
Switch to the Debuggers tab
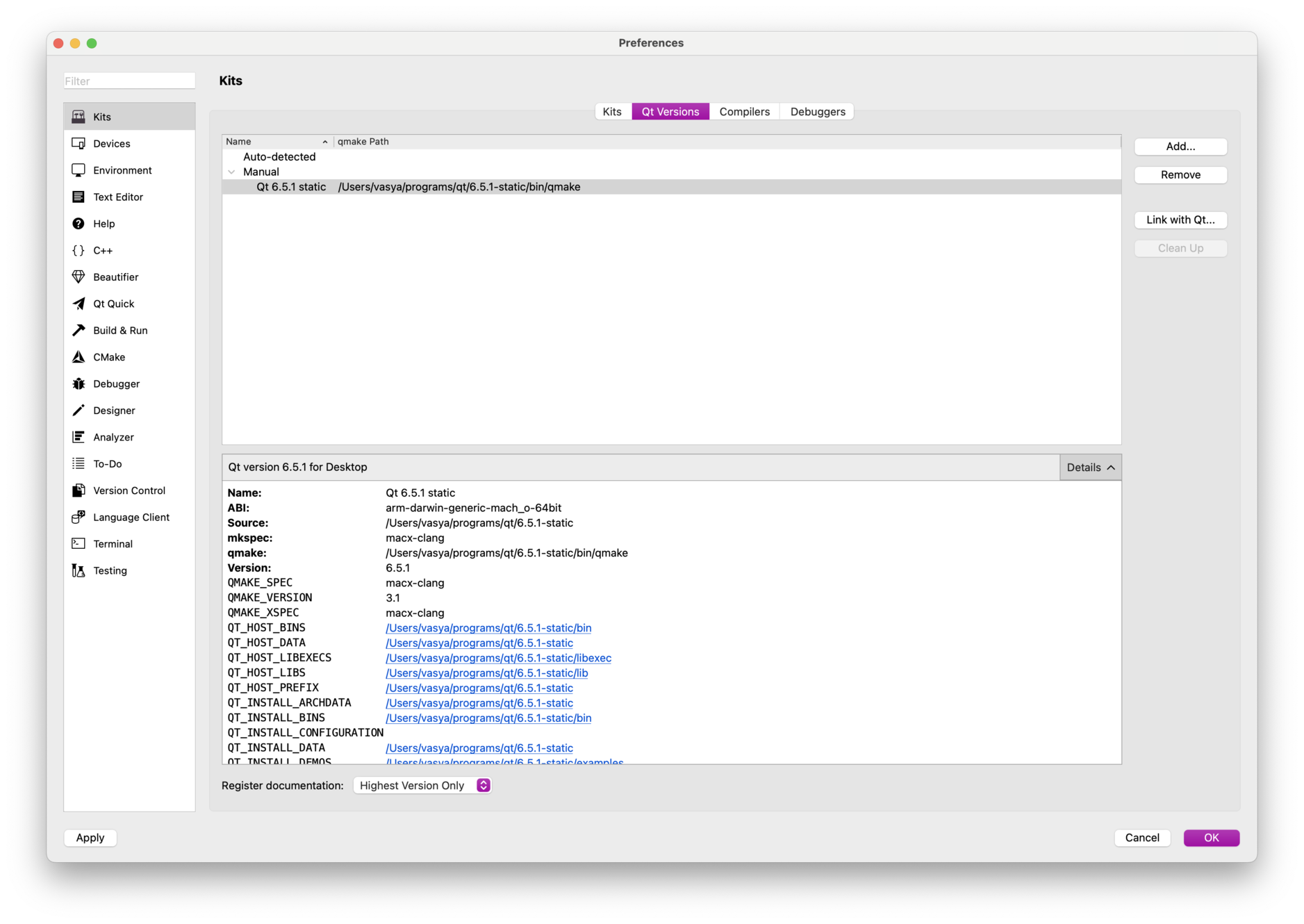(817, 111)
